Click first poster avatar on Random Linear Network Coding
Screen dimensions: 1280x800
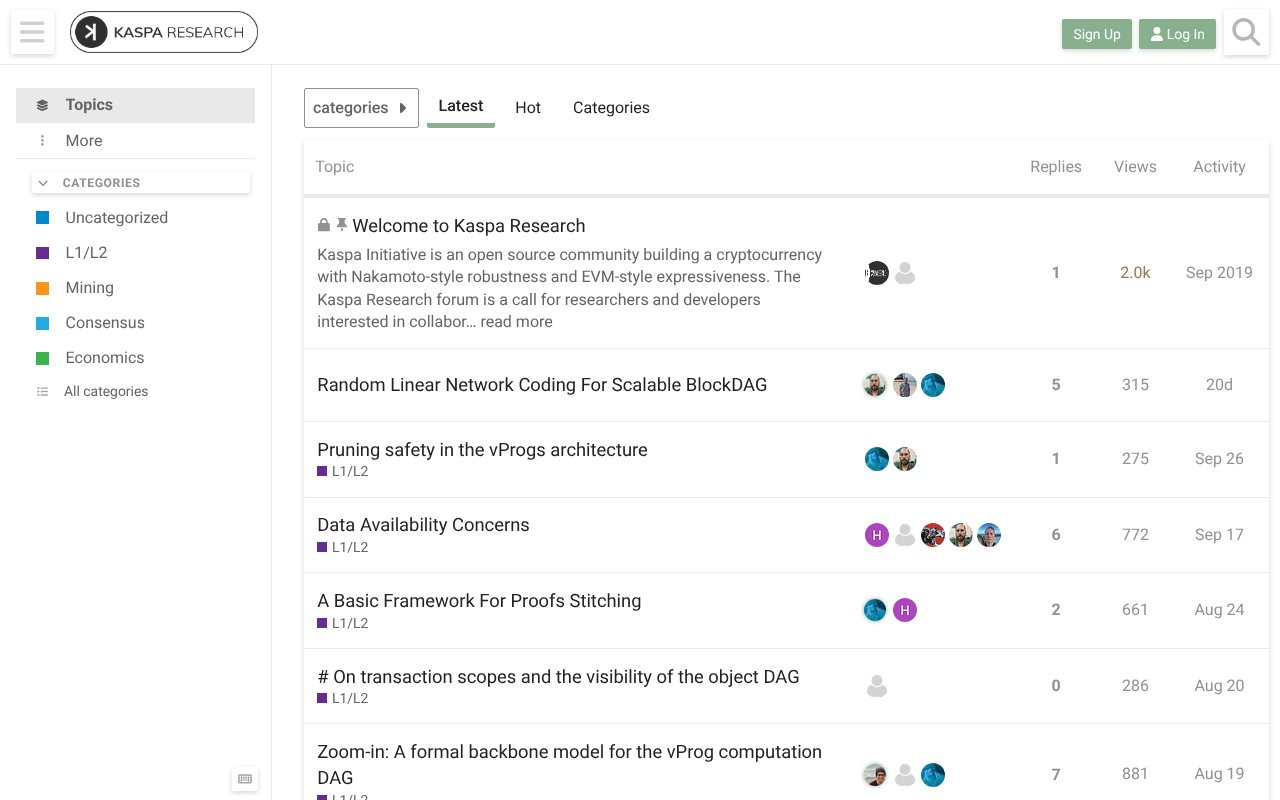(875, 385)
